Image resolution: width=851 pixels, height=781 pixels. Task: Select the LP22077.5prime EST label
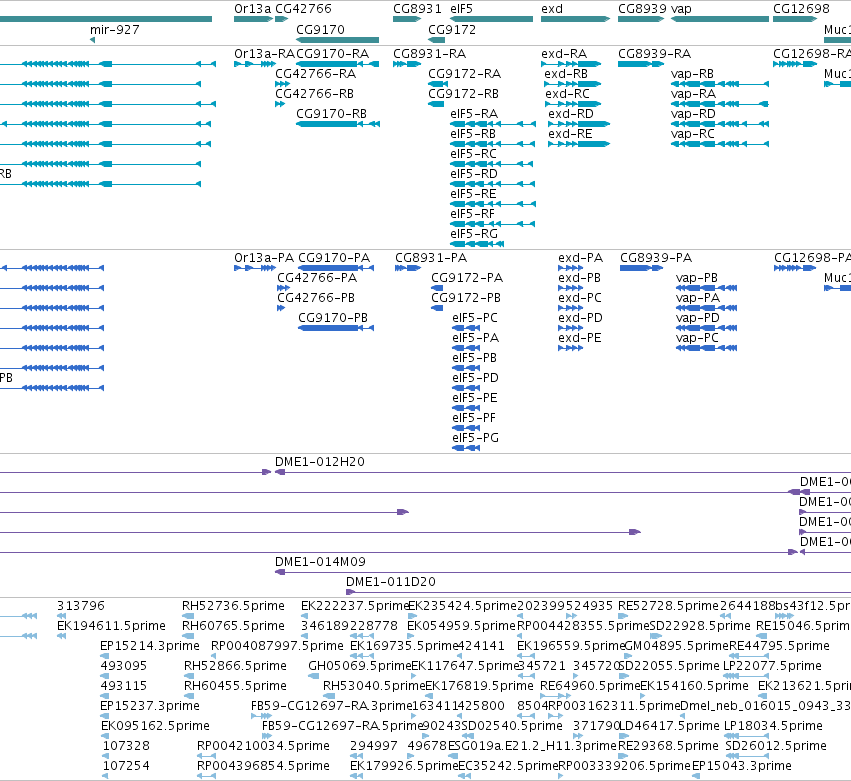(x=773, y=666)
